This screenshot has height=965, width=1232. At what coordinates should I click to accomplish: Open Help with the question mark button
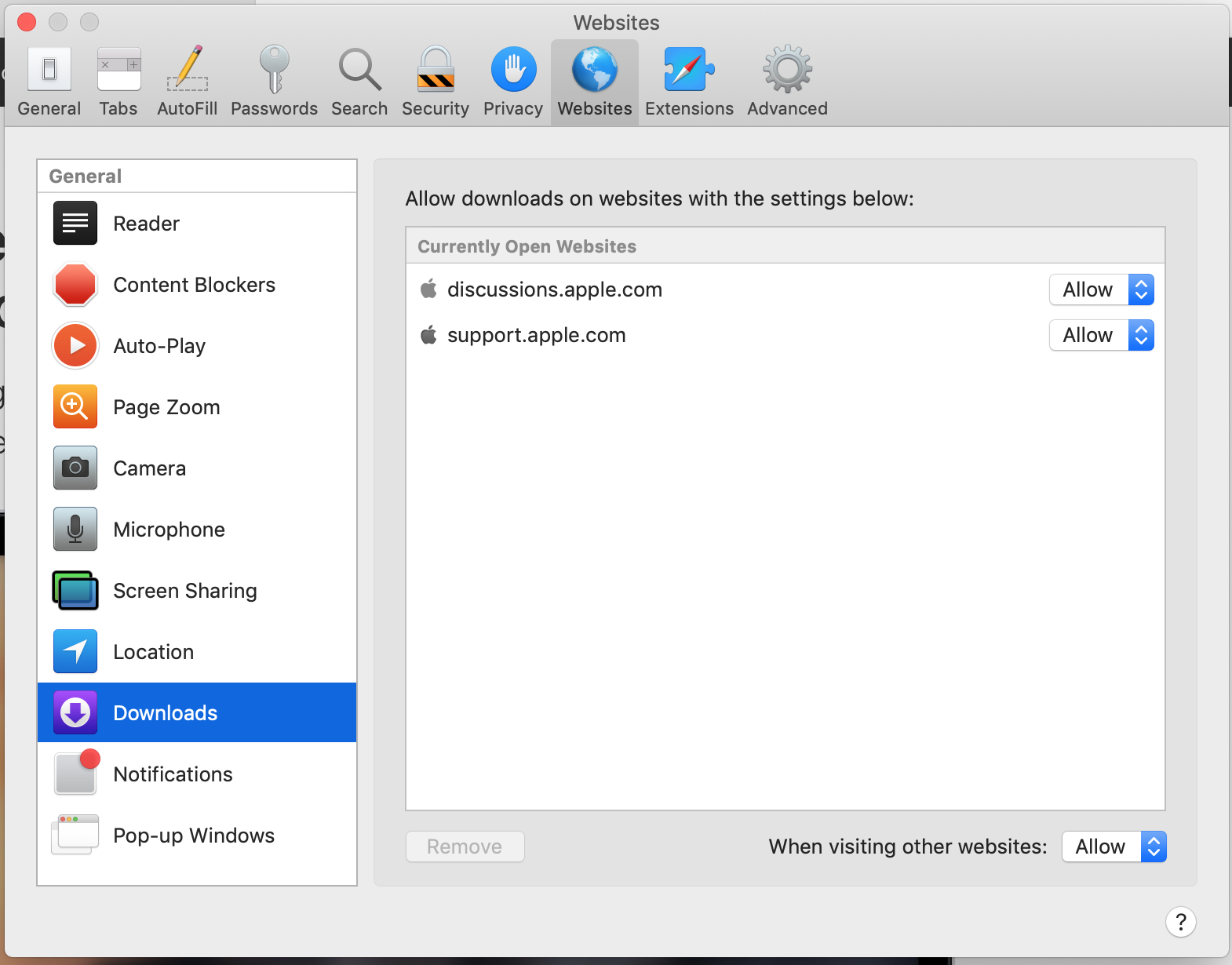tap(1181, 922)
